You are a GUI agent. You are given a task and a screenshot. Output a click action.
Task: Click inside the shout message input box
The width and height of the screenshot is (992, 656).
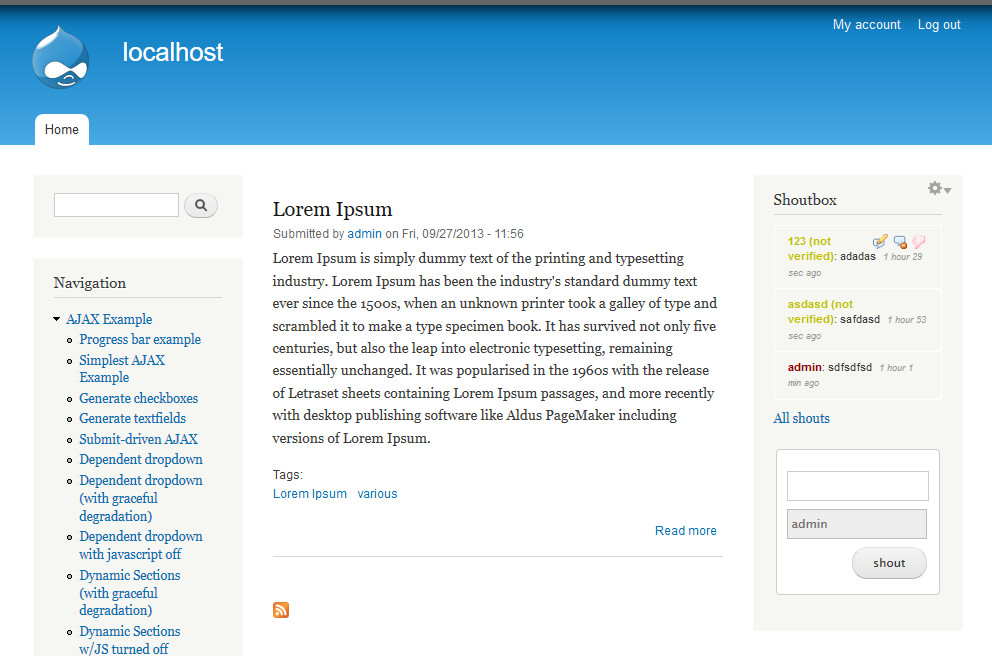point(857,486)
